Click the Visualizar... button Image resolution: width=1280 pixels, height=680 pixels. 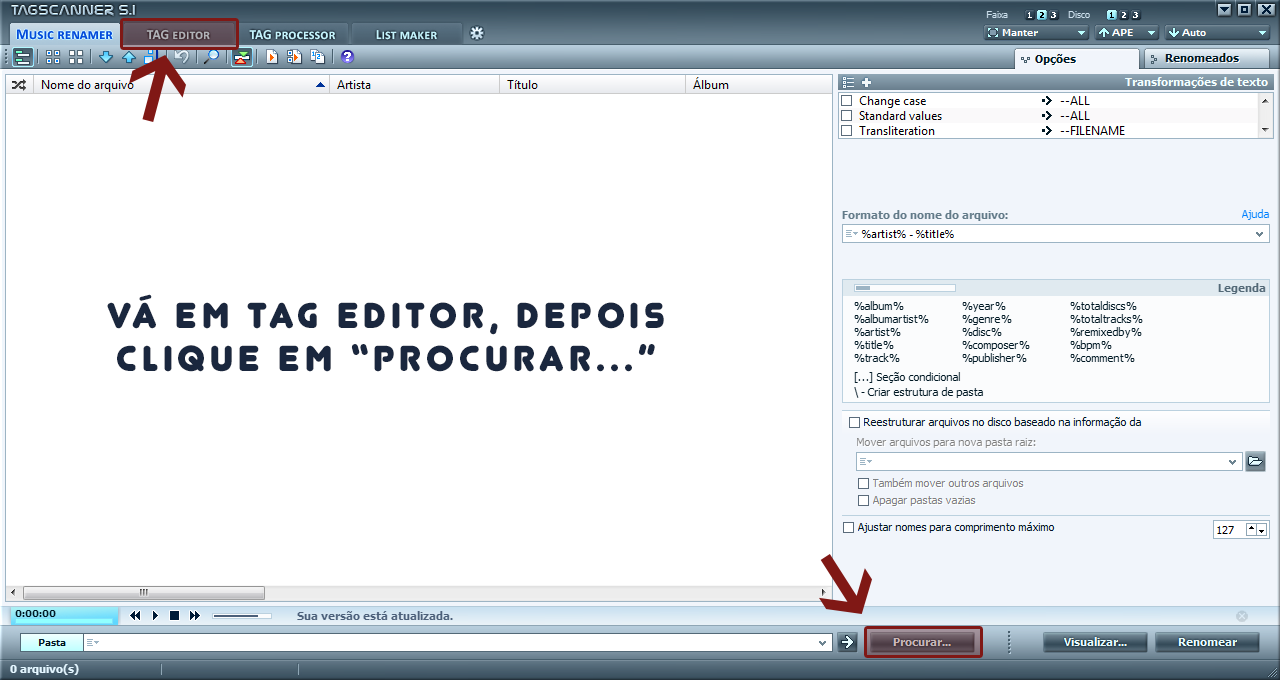click(1095, 642)
